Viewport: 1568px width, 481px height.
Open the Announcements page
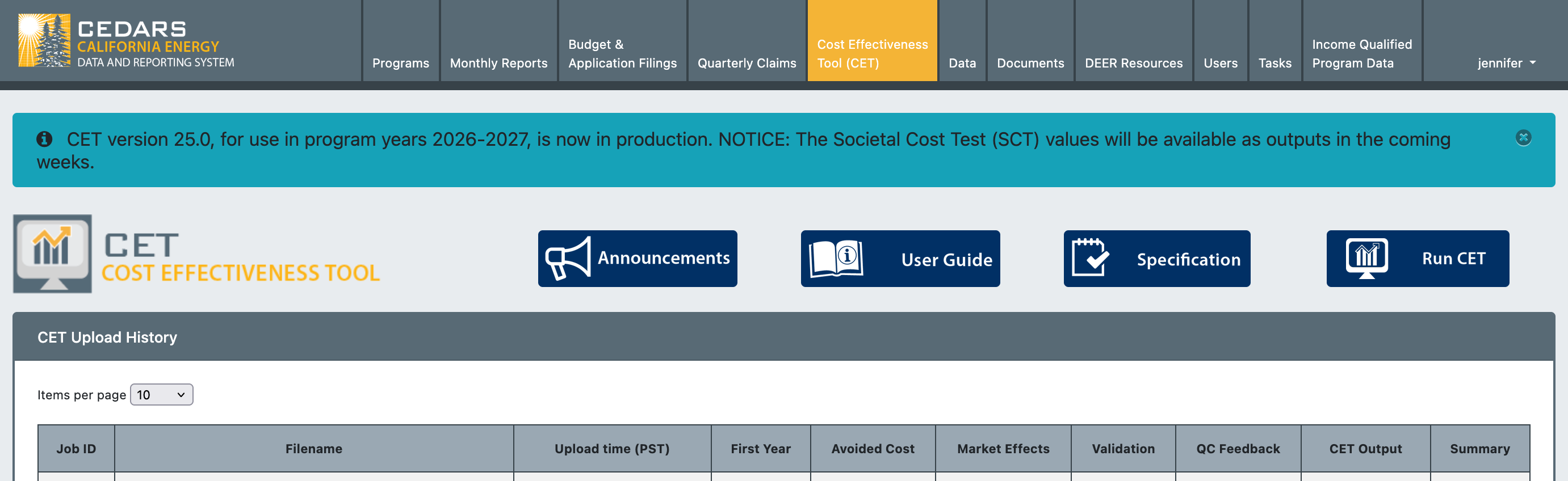[x=638, y=259]
